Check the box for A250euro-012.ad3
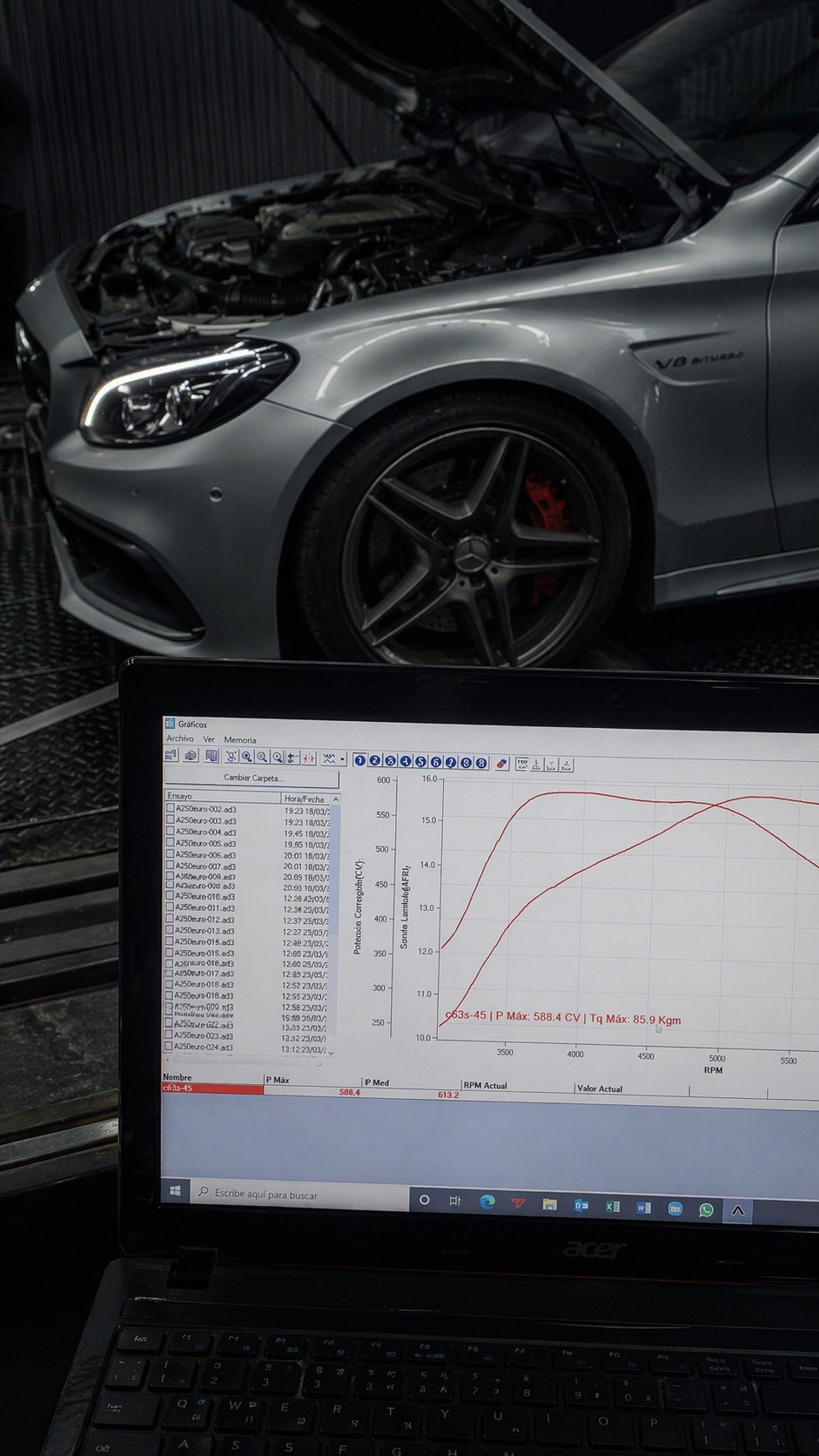This screenshot has height=1456, width=819. [x=171, y=920]
